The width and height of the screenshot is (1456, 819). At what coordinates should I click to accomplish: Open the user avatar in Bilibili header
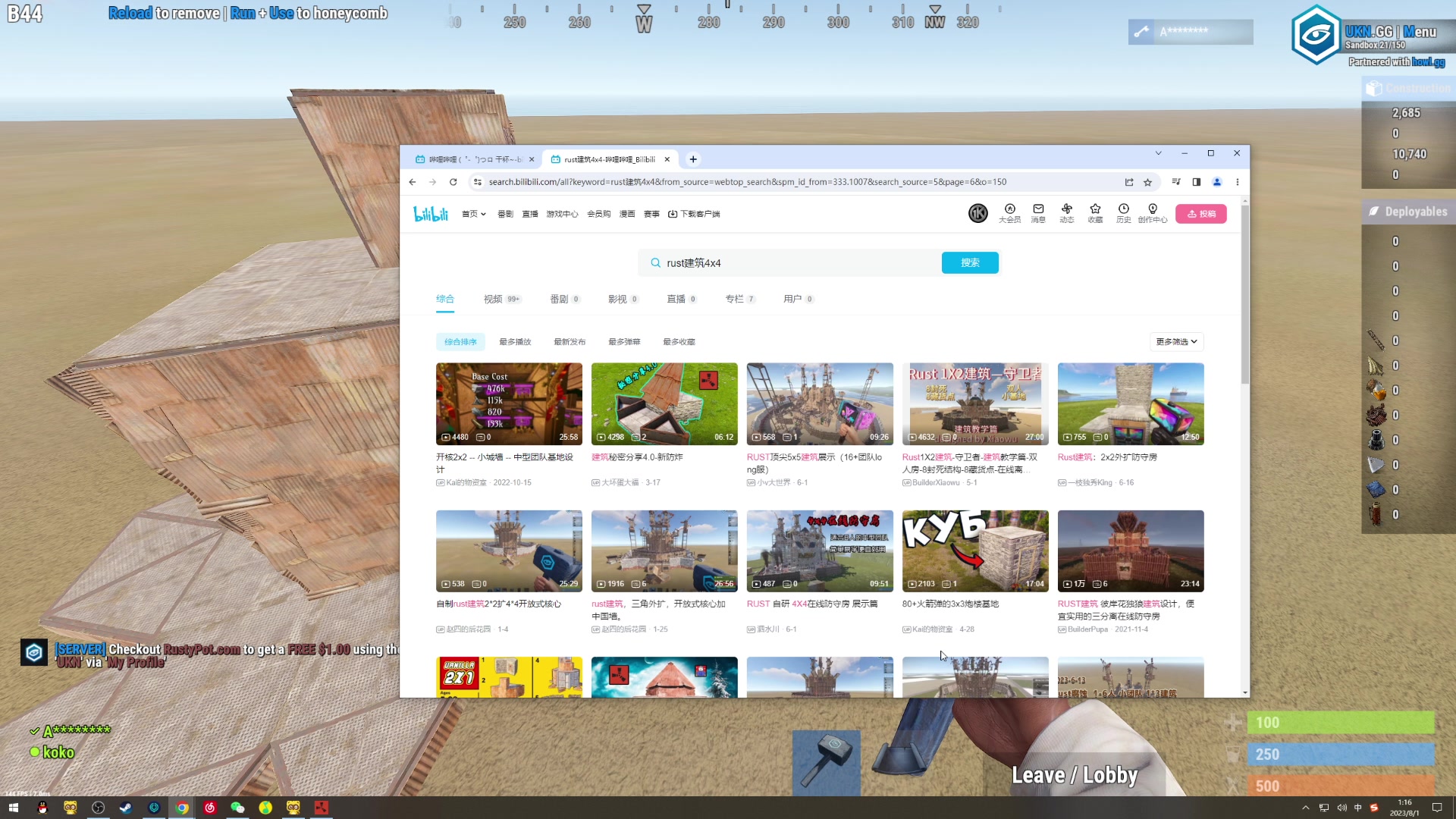coord(978,214)
